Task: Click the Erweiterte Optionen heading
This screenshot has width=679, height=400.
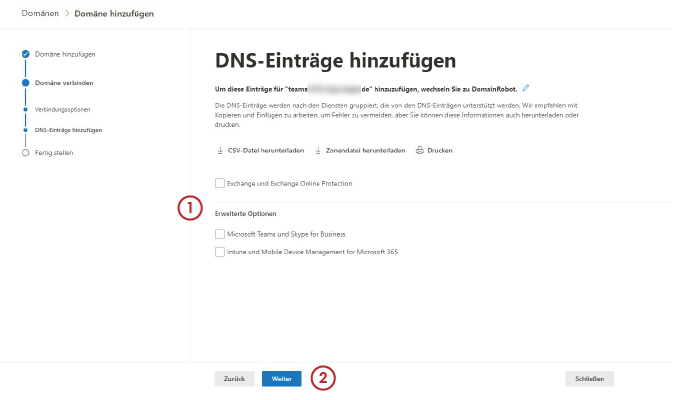Action: pos(246,214)
